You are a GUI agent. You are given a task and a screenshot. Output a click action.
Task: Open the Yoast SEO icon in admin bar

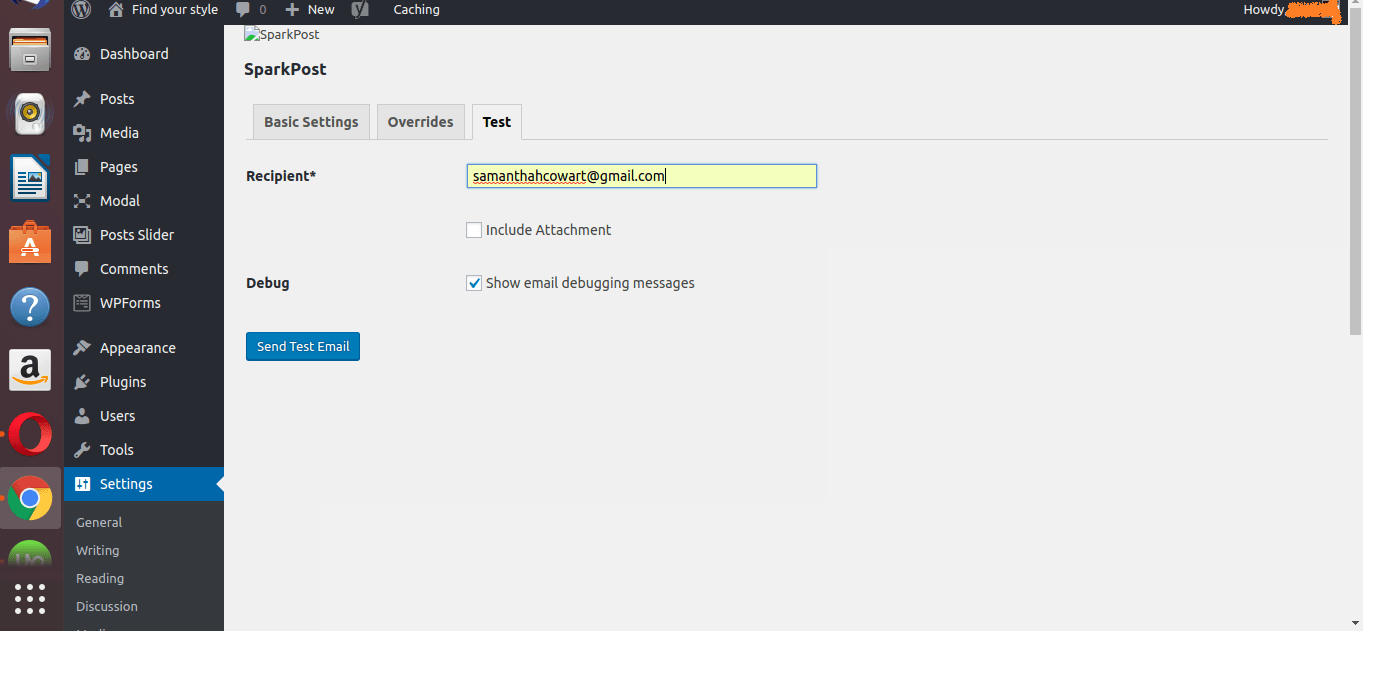tap(359, 11)
